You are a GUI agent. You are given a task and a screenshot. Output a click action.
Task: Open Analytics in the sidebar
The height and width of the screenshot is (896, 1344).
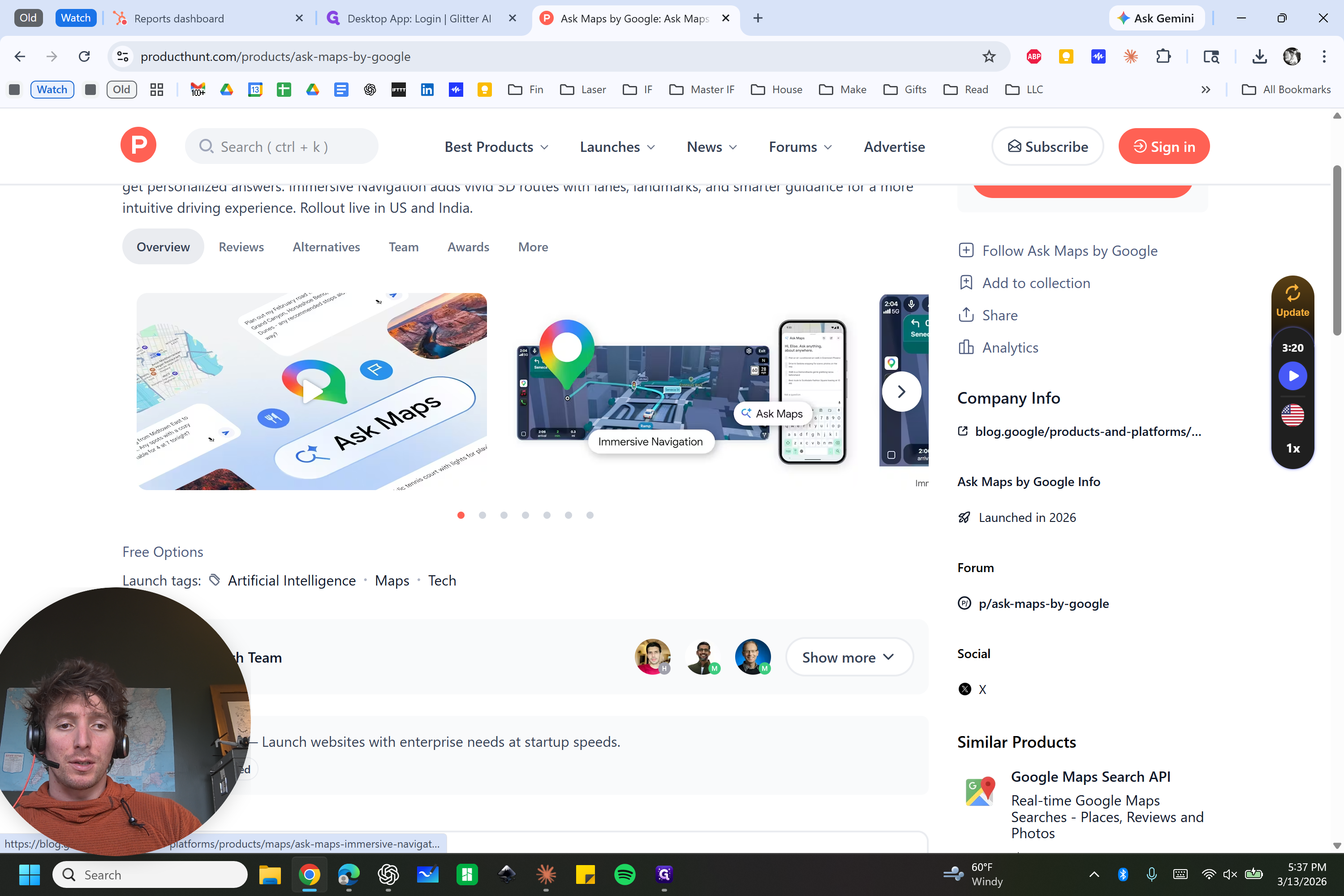coord(1009,348)
